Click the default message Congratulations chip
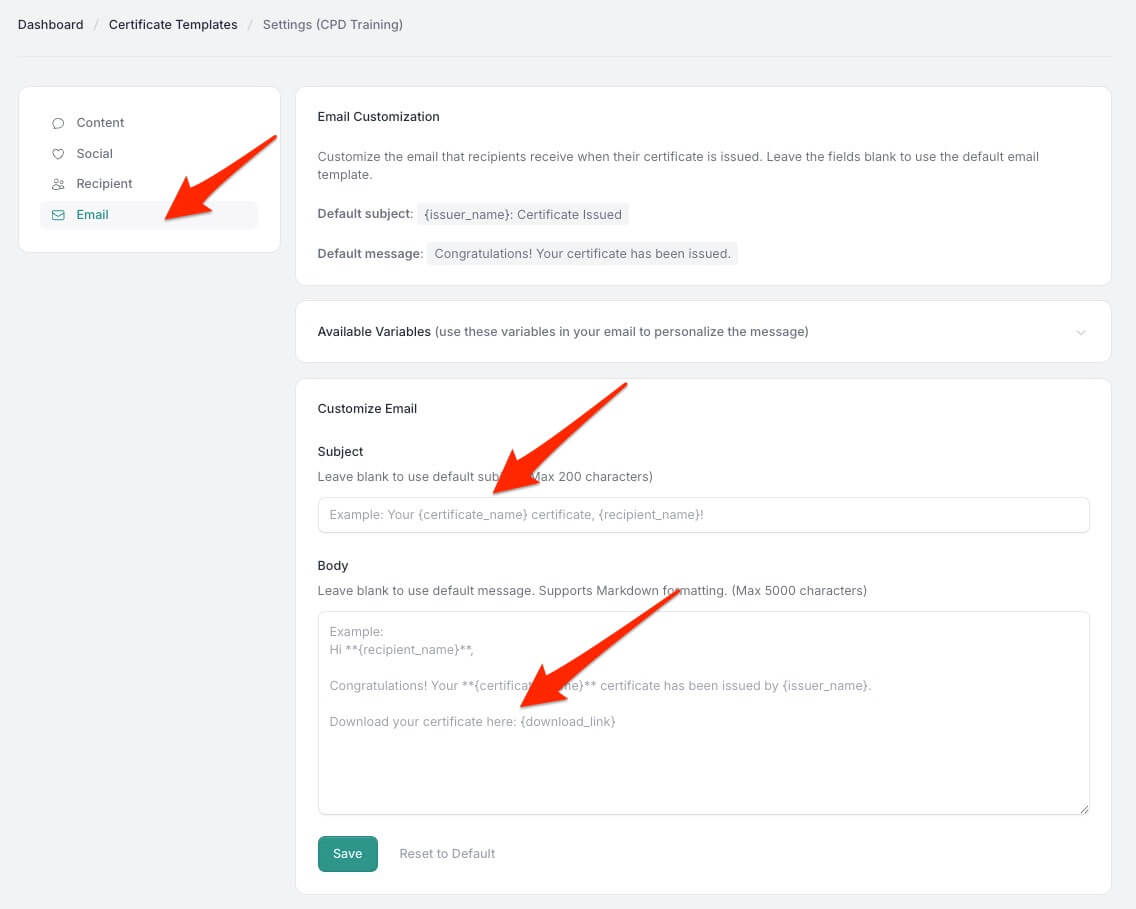The height and width of the screenshot is (909, 1136). coord(582,254)
